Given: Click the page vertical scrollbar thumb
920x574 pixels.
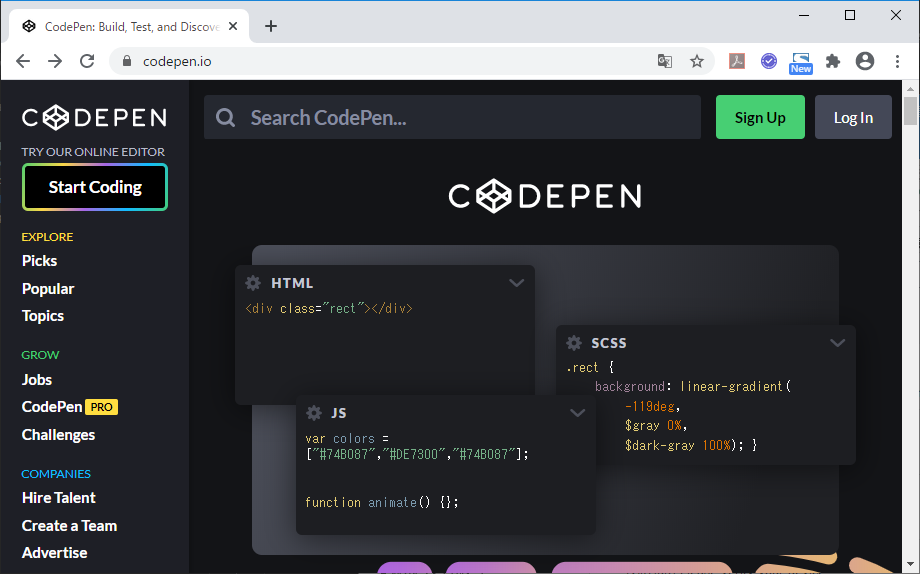Looking at the screenshot, I should coord(910,111).
